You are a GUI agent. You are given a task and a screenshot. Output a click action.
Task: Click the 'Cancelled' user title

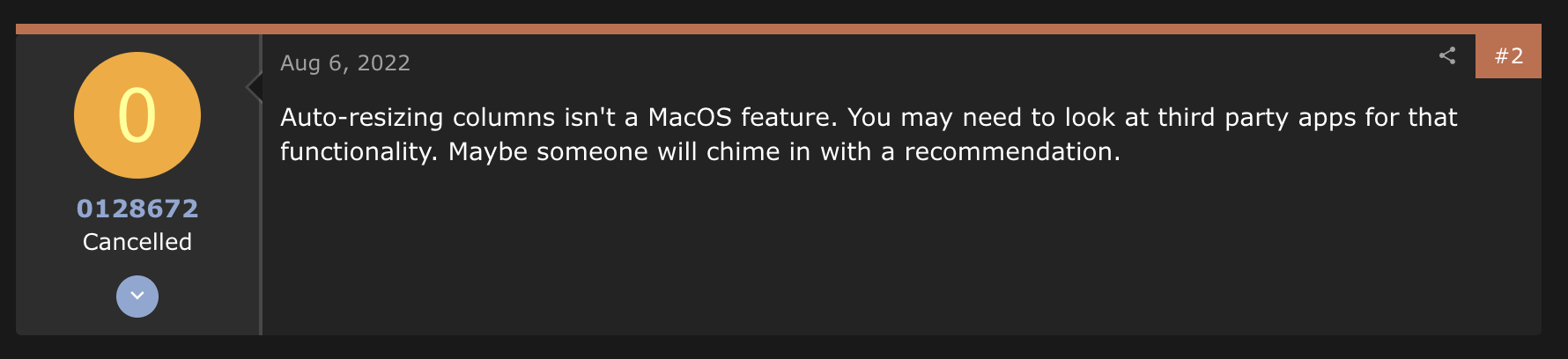click(137, 242)
